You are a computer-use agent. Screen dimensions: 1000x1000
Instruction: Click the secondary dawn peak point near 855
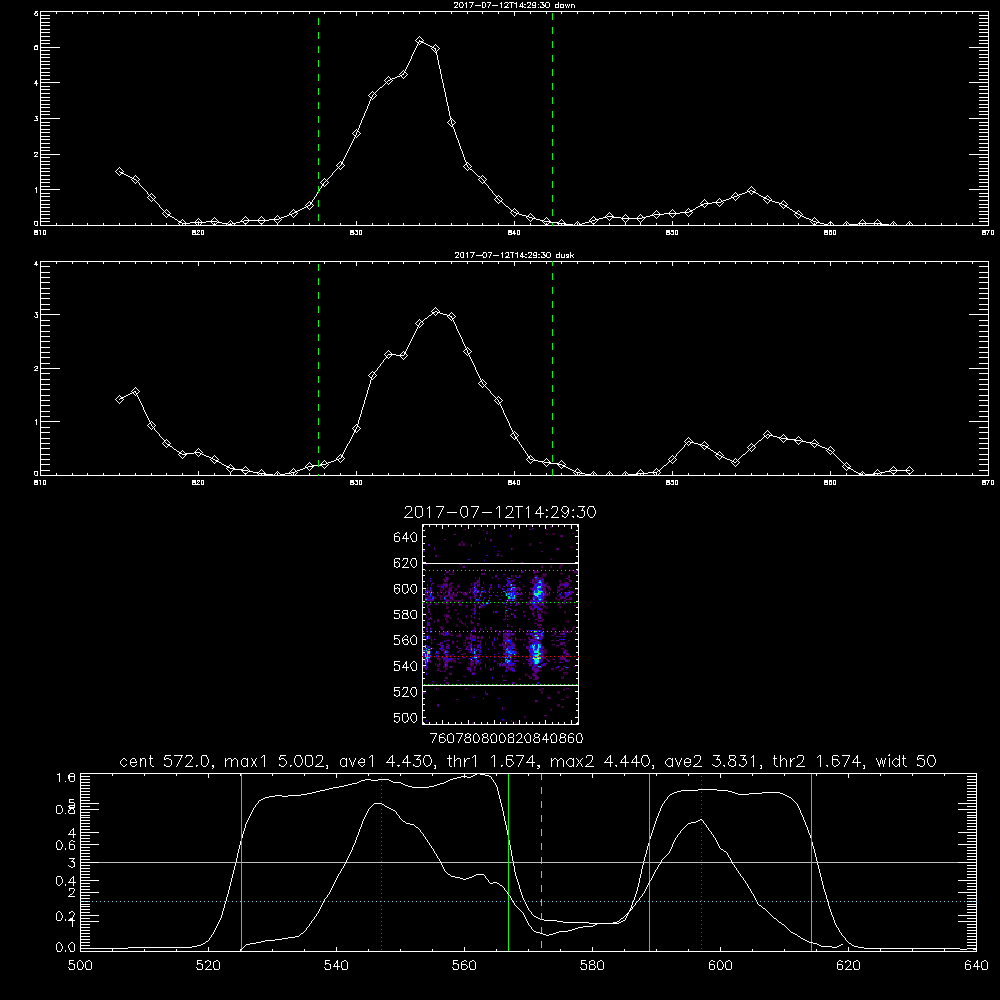coord(751,191)
